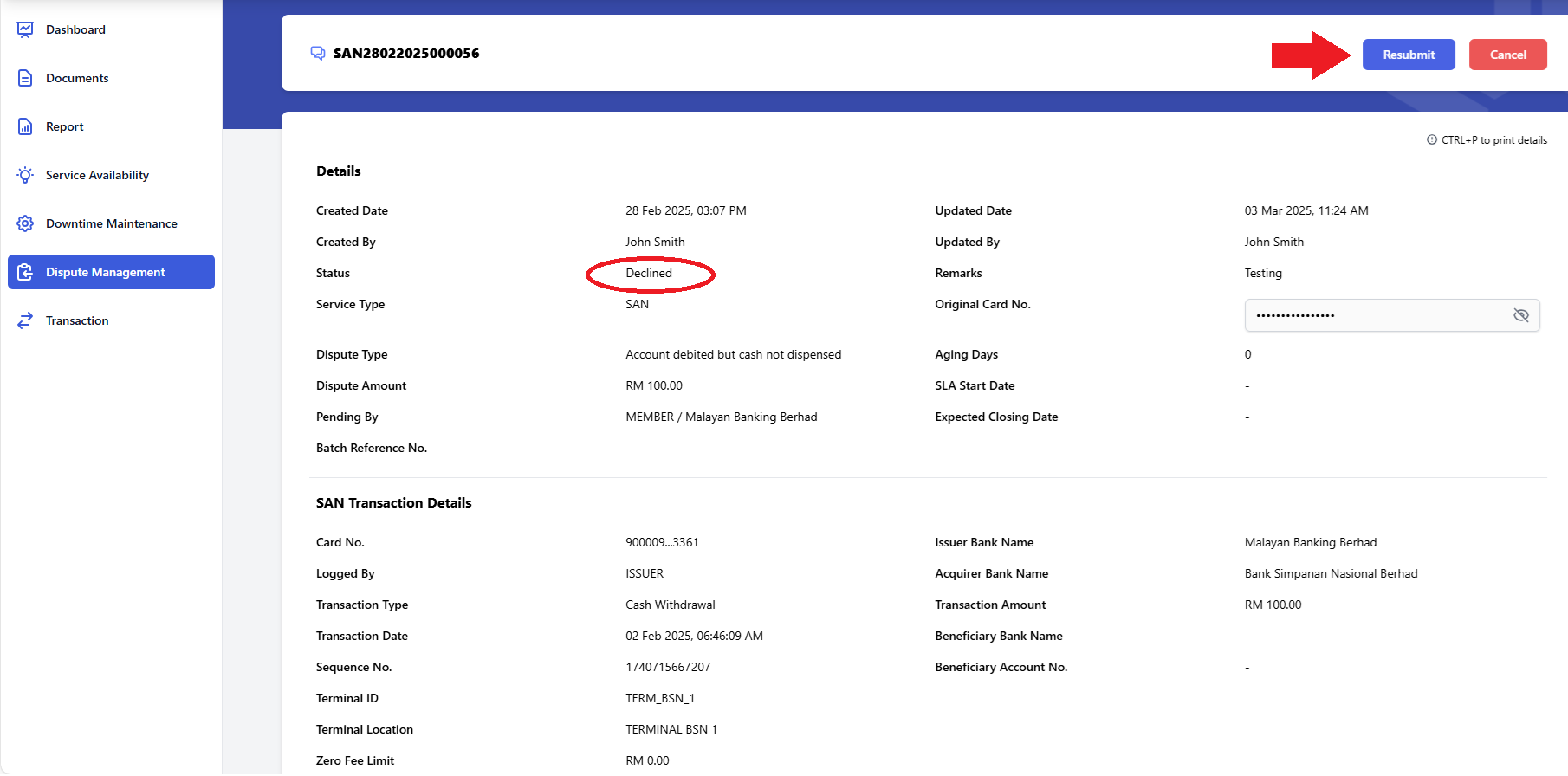Click the info icon beside CTRL+P hint
This screenshot has height=776, width=1568.
tap(1432, 139)
